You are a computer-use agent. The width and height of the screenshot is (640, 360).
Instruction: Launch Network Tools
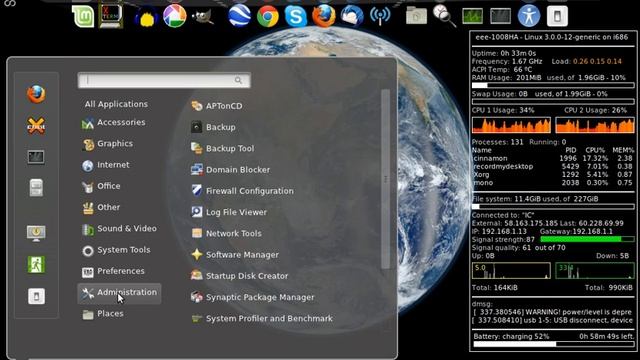(226, 233)
